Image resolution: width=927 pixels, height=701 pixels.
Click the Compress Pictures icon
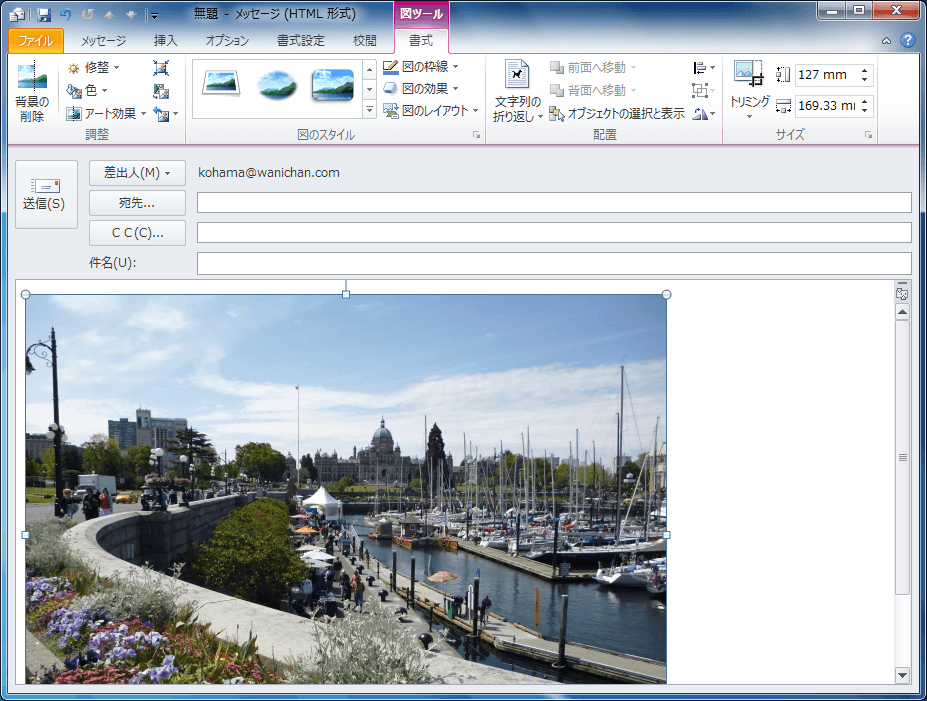coord(161,68)
